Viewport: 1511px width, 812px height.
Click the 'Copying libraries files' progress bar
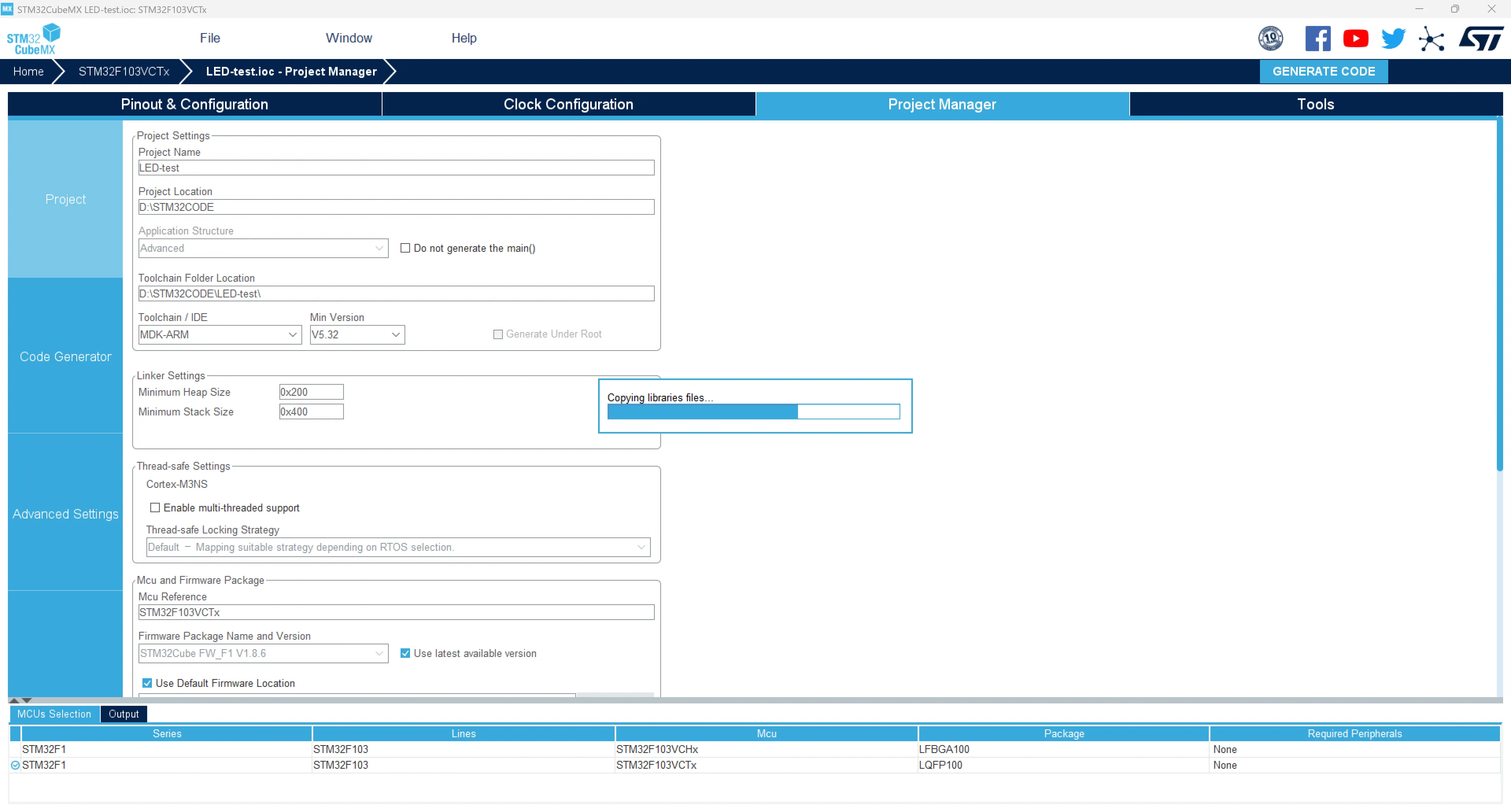tap(753, 412)
